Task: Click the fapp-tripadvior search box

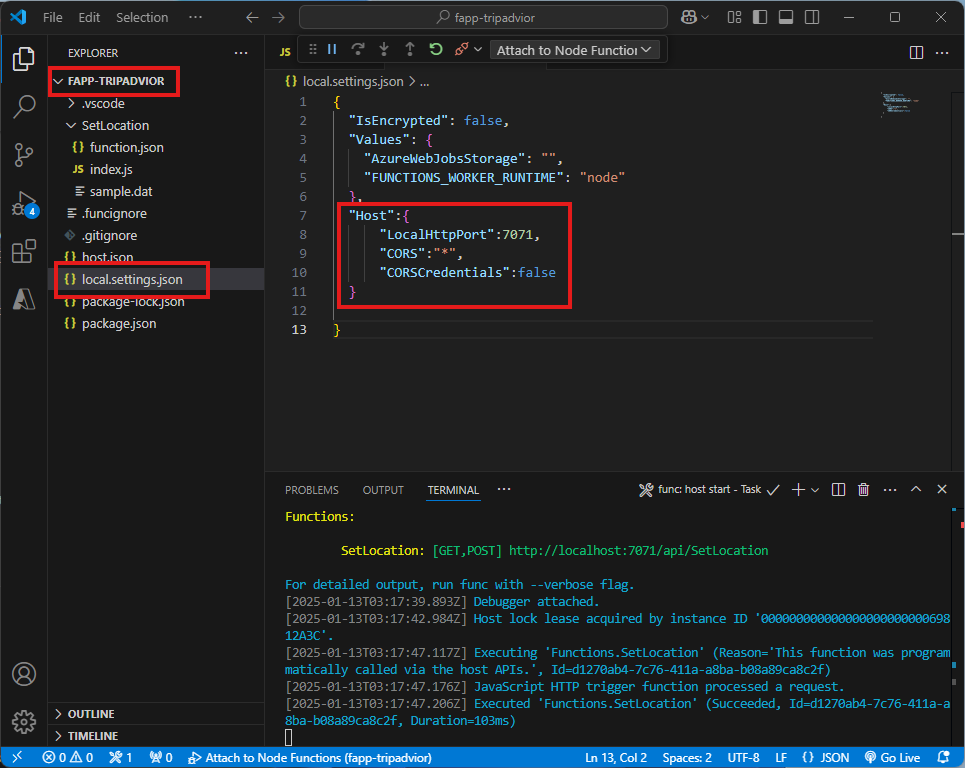Action: [483, 17]
